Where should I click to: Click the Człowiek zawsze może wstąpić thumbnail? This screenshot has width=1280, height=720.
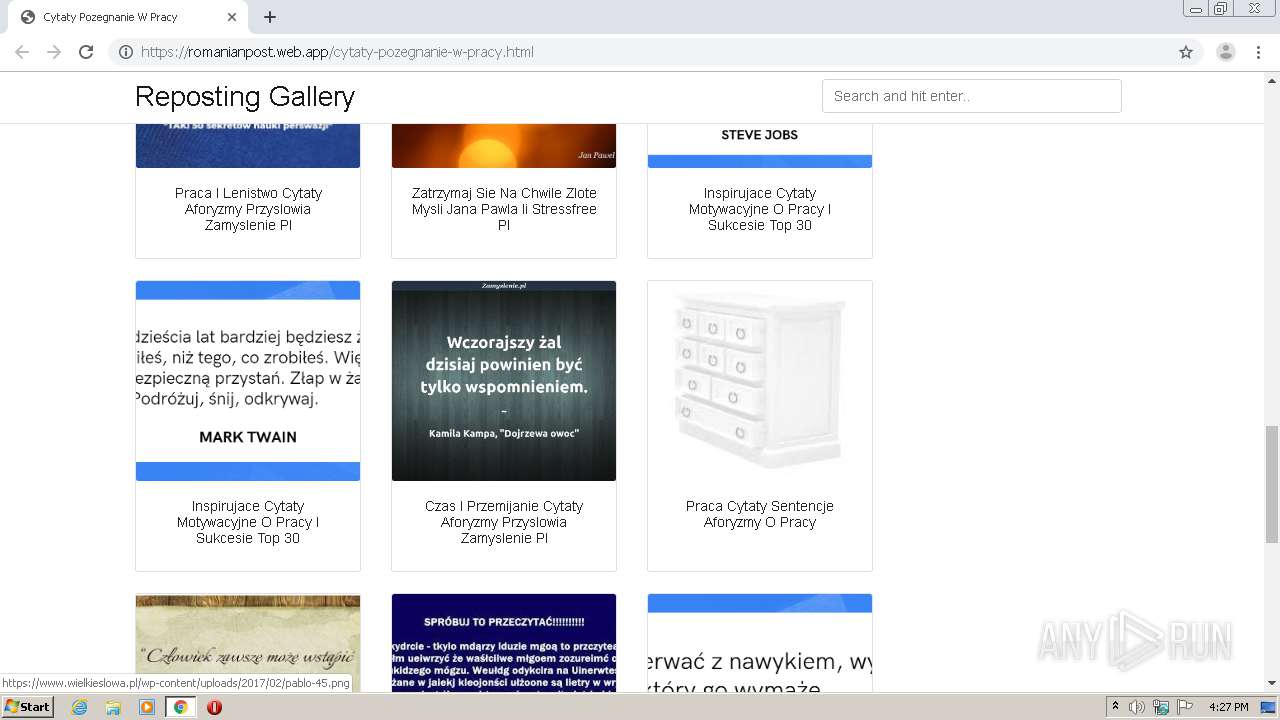[x=248, y=642]
